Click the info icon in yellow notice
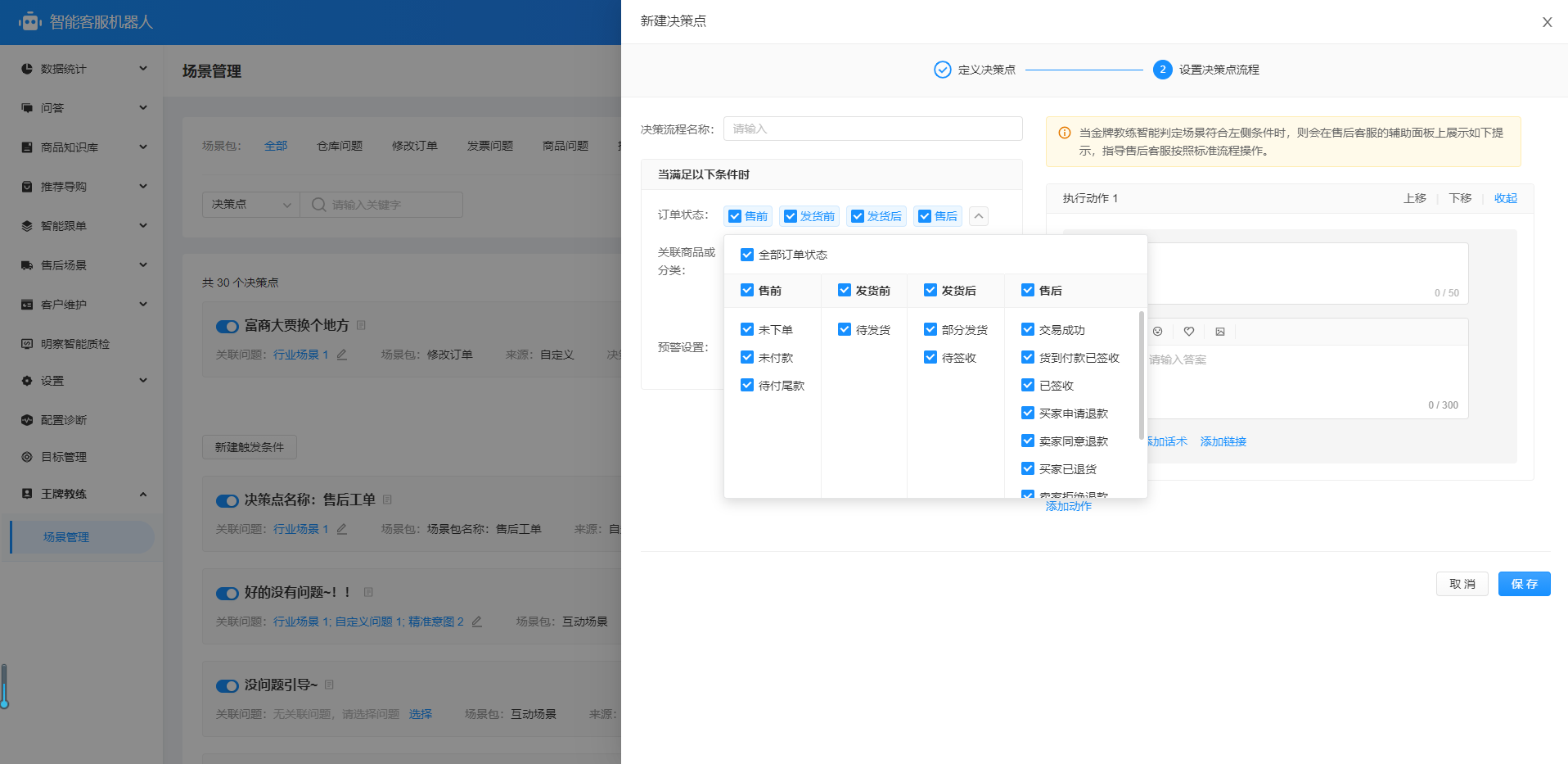1568x764 pixels. [1065, 133]
